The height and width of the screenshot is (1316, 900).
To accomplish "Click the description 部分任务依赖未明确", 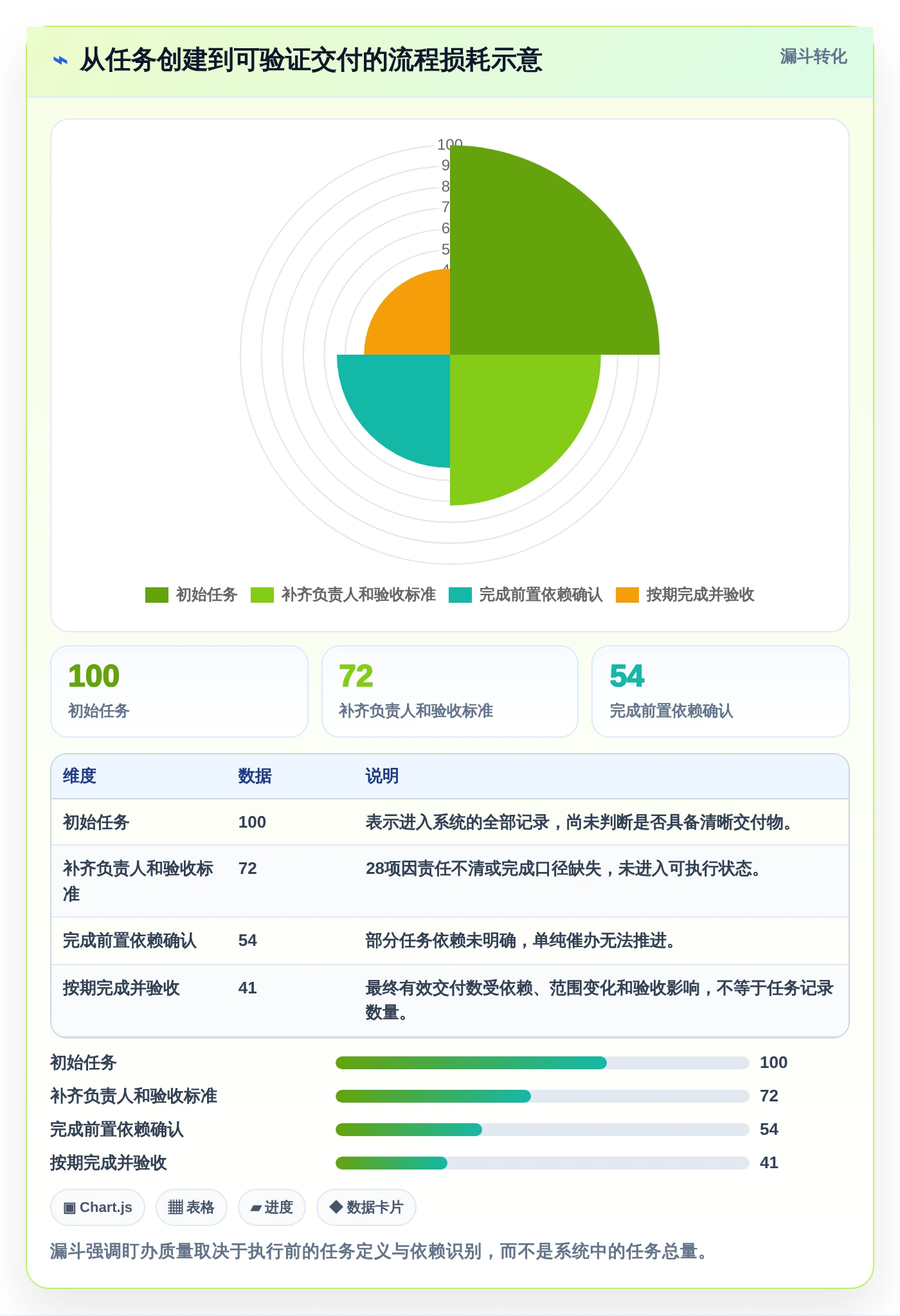I will tap(521, 941).
